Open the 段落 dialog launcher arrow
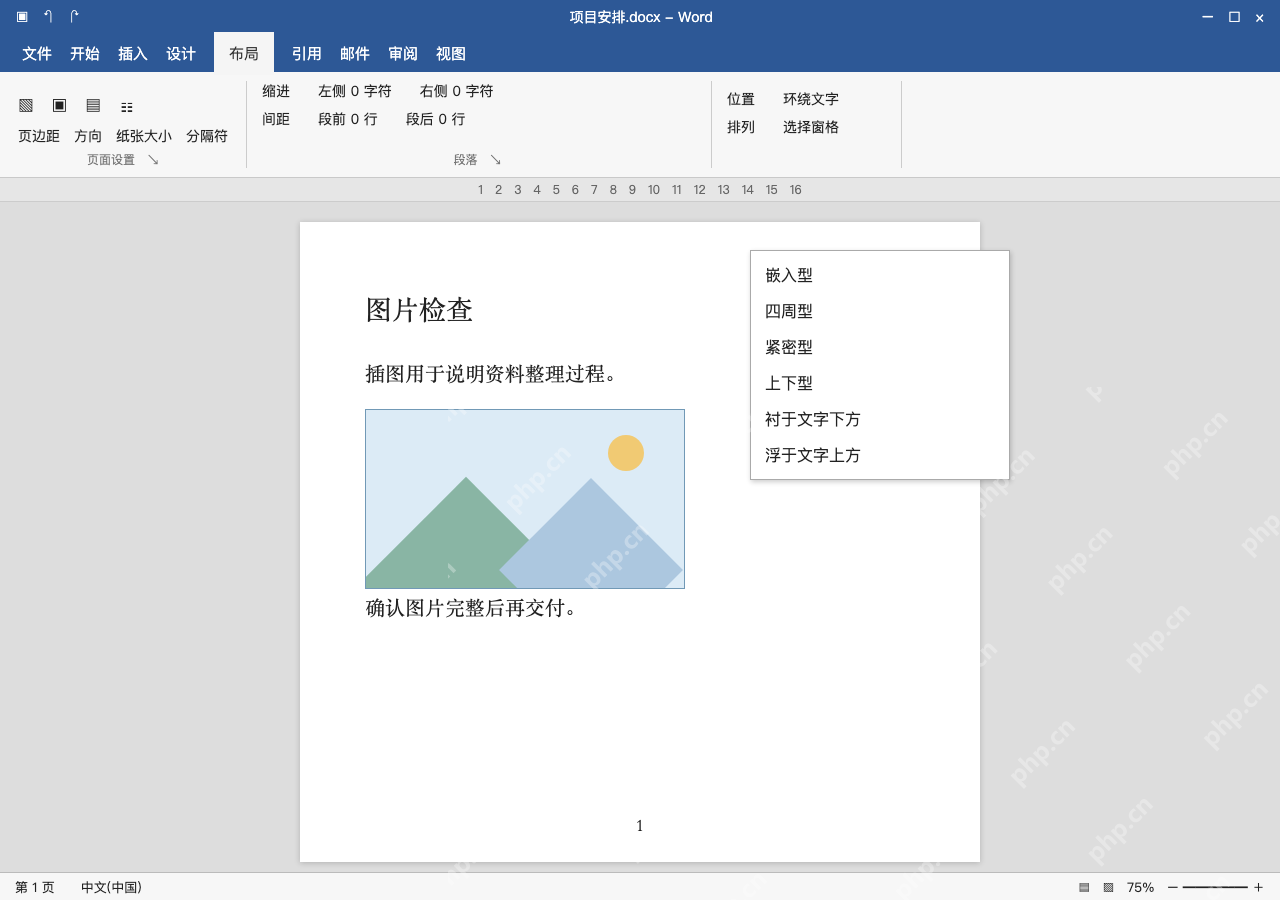1280x900 pixels. [x=495, y=160]
